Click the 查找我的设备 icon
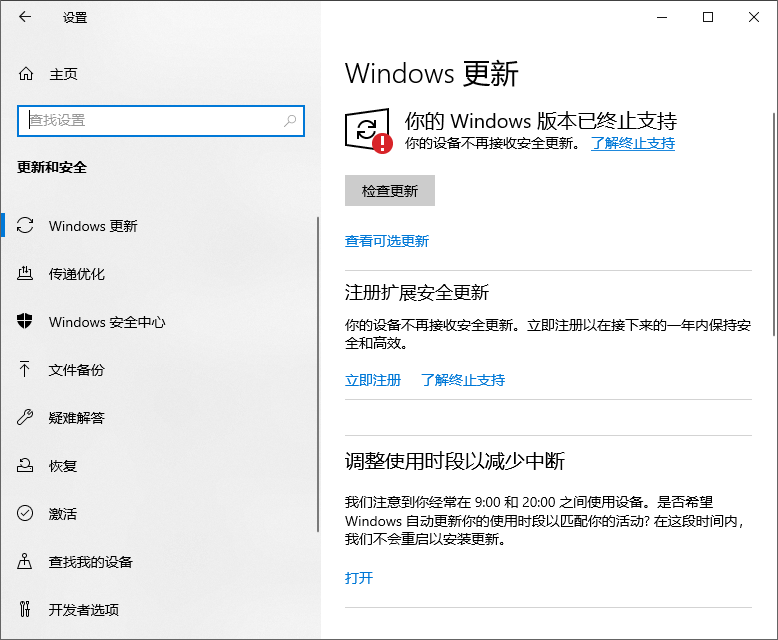Screen dimensions: 778x640 25,561
